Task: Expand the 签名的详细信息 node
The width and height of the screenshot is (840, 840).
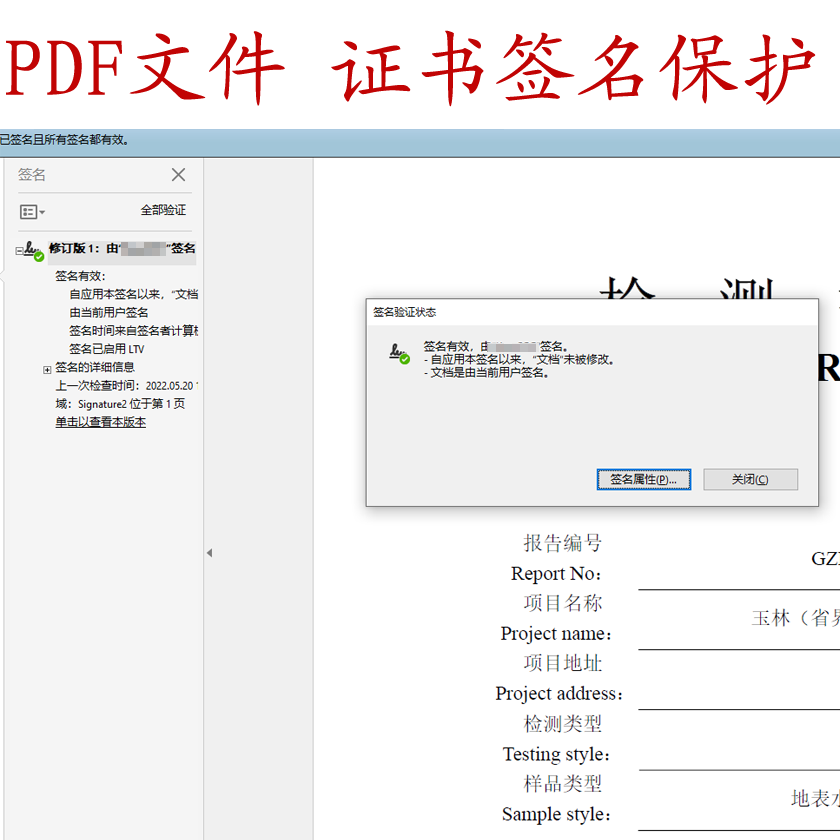Action: [x=47, y=370]
